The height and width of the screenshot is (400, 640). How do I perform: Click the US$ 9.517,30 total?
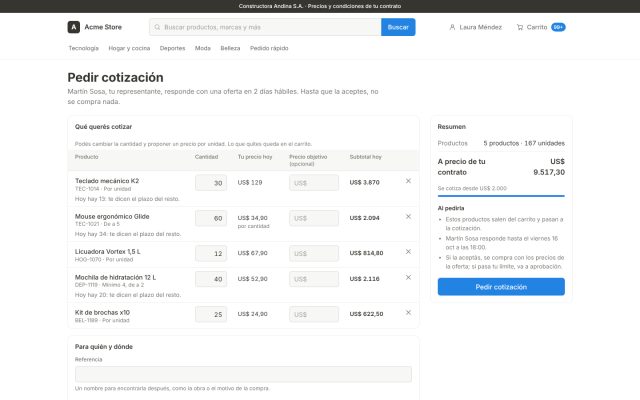click(549, 167)
